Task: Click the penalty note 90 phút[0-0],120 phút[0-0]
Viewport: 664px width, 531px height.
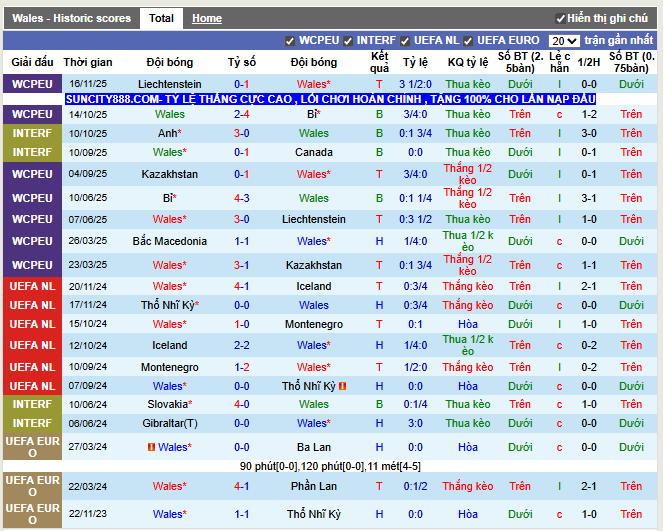Action: point(330,466)
